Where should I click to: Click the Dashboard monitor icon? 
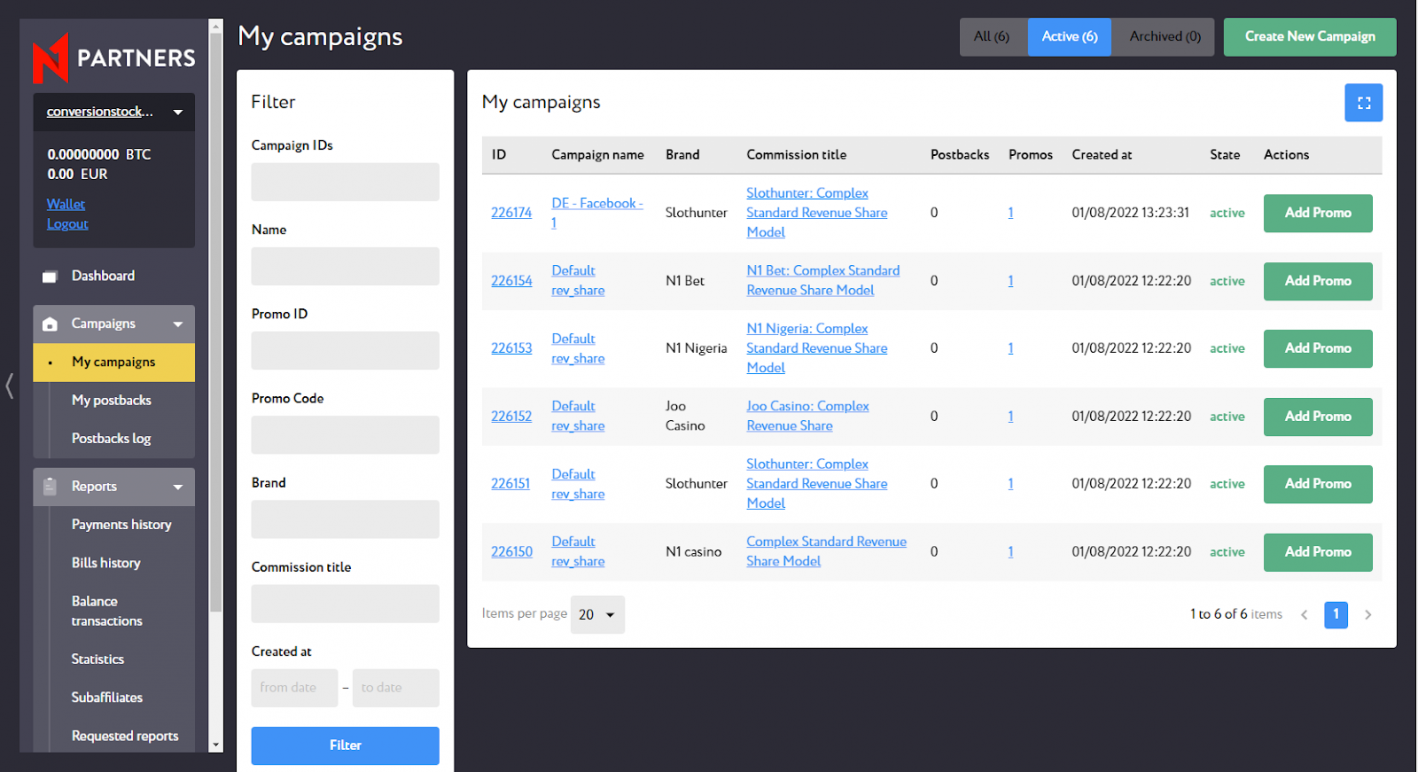(50, 277)
